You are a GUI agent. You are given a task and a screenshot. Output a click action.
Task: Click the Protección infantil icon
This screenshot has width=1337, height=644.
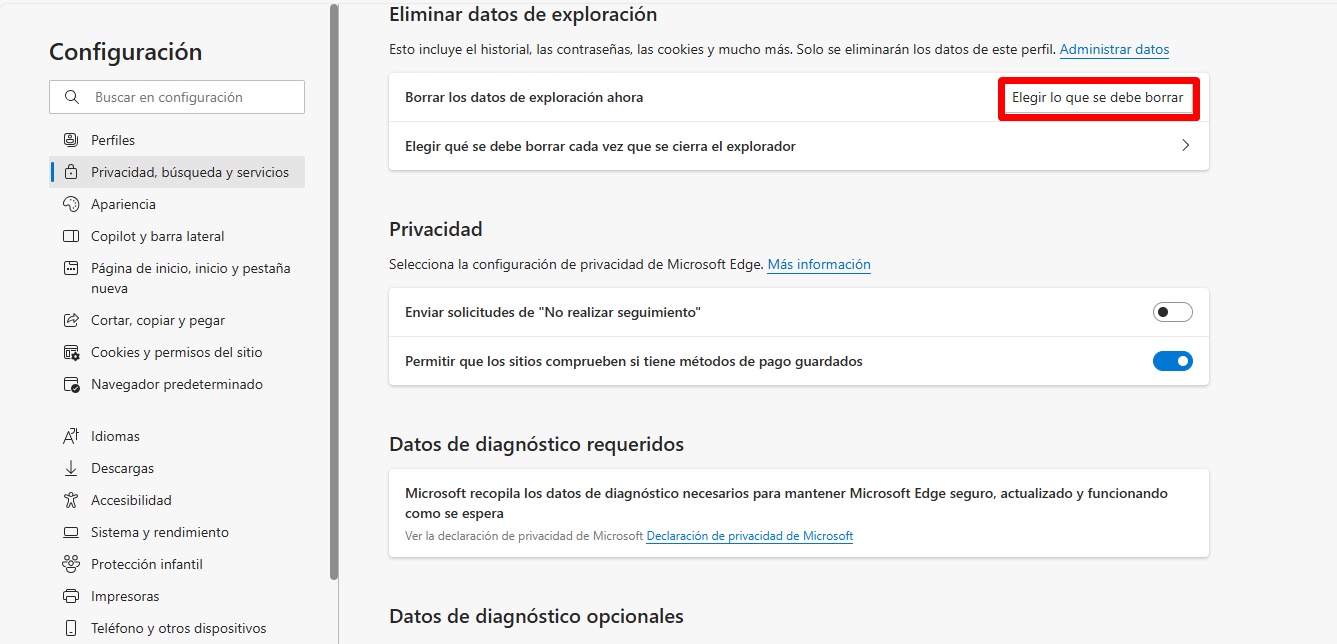coord(71,564)
